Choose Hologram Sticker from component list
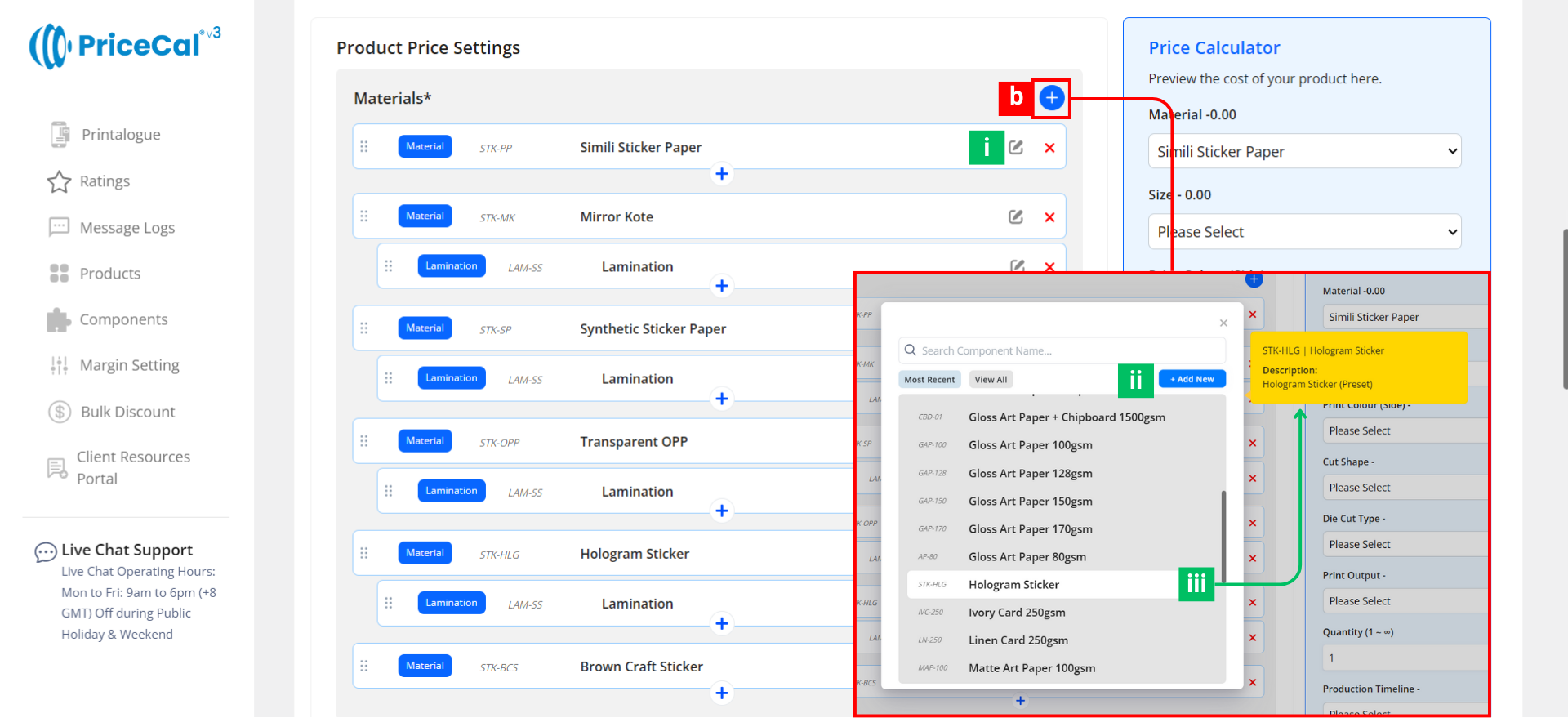The width and height of the screenshot is (1568, 718). 1013,585
